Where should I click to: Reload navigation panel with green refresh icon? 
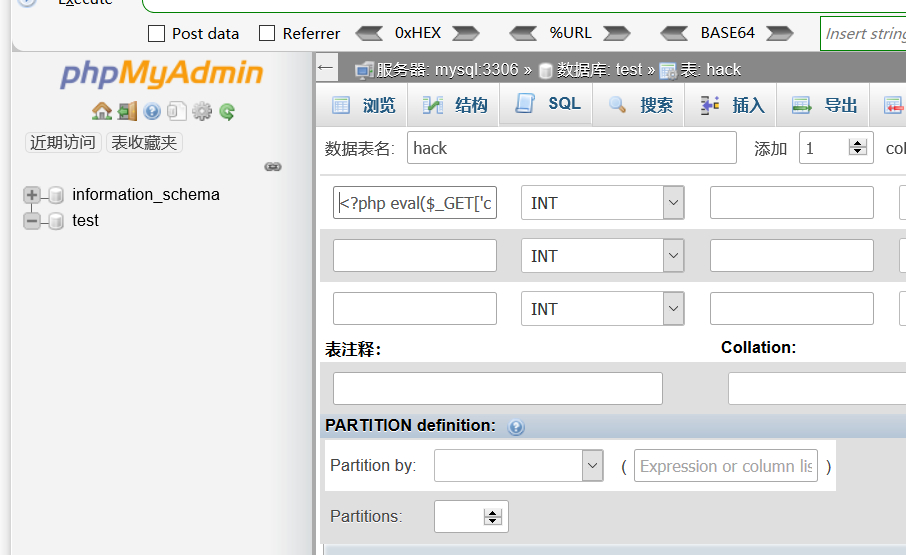[227, 111]
